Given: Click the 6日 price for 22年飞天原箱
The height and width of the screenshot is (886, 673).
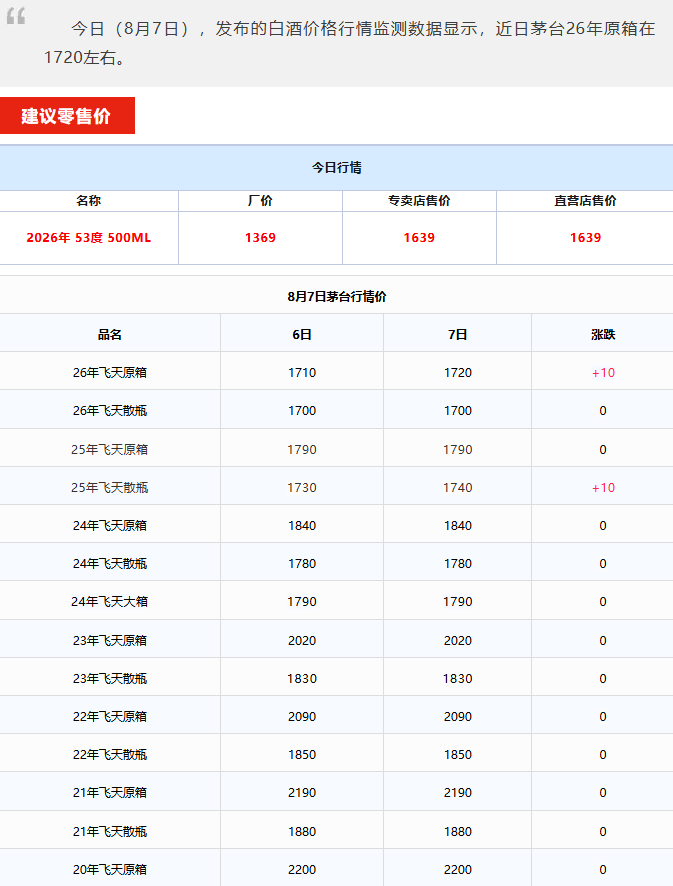Looking at the screenshot, I should pos(302,716).
